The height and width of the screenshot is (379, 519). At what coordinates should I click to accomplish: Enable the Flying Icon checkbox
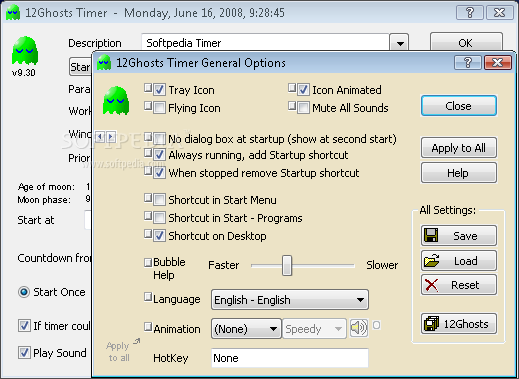click(x=159, y=108)
